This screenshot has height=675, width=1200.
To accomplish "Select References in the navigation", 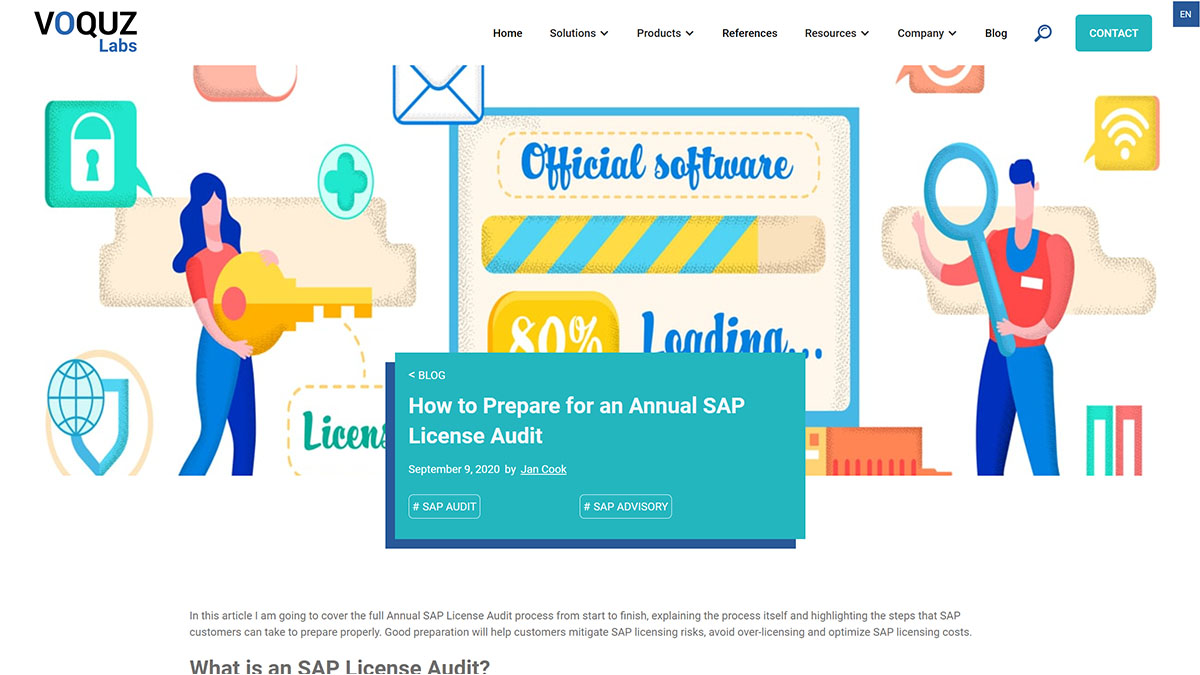I will coord(749,33).
